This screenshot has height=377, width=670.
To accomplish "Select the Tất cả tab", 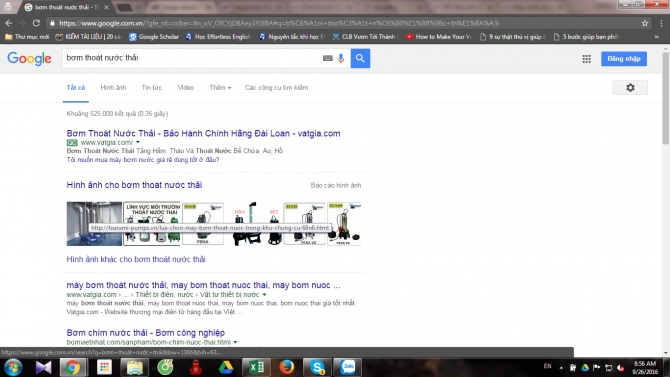I will pos(76,88).
